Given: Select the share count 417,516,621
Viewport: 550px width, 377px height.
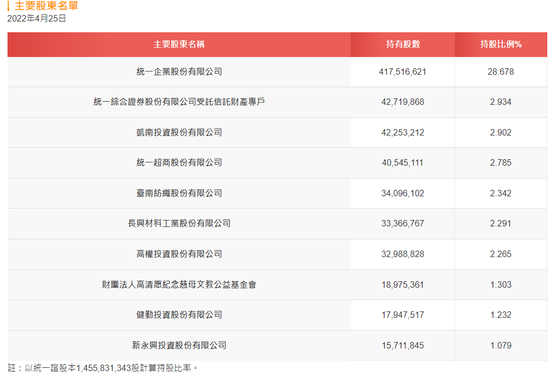Looking at the screenshot, I should (x=403, y=72).
